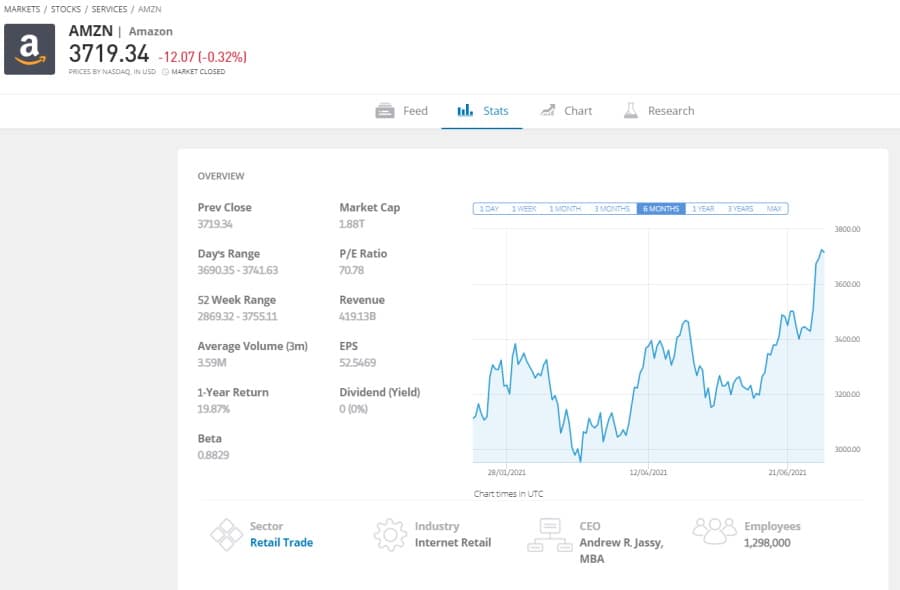
Task: Click the market closed clock icon
Action: pyautogui.click(x=165, y=72)
